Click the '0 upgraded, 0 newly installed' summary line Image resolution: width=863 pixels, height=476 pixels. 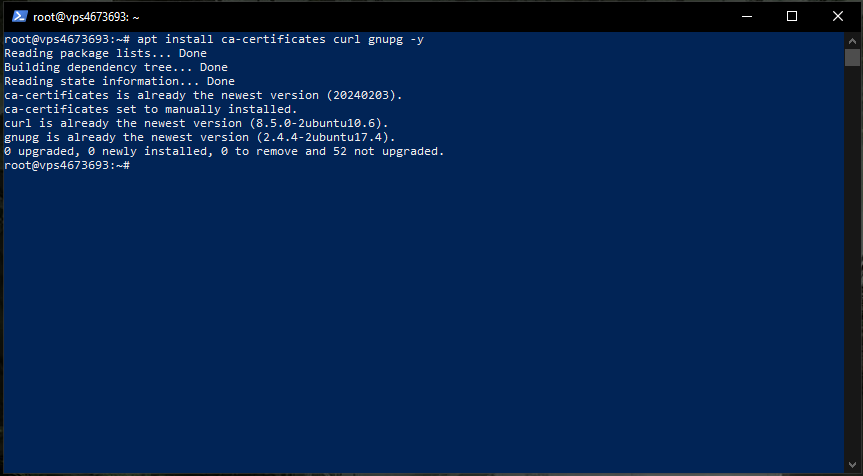tap(224, 151)
